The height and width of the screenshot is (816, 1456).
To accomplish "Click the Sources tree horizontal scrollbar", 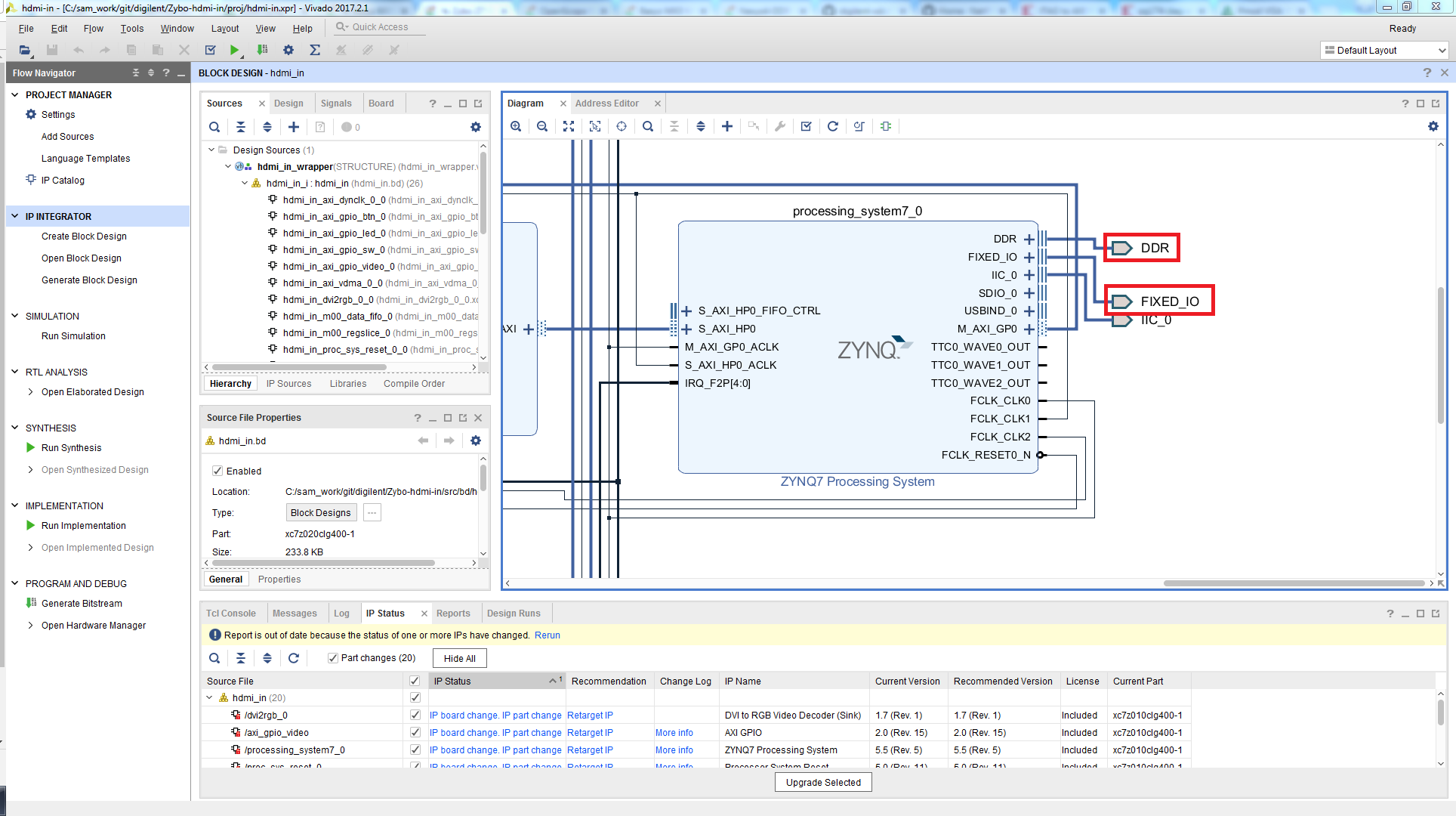I will click(x=300, y=367).
